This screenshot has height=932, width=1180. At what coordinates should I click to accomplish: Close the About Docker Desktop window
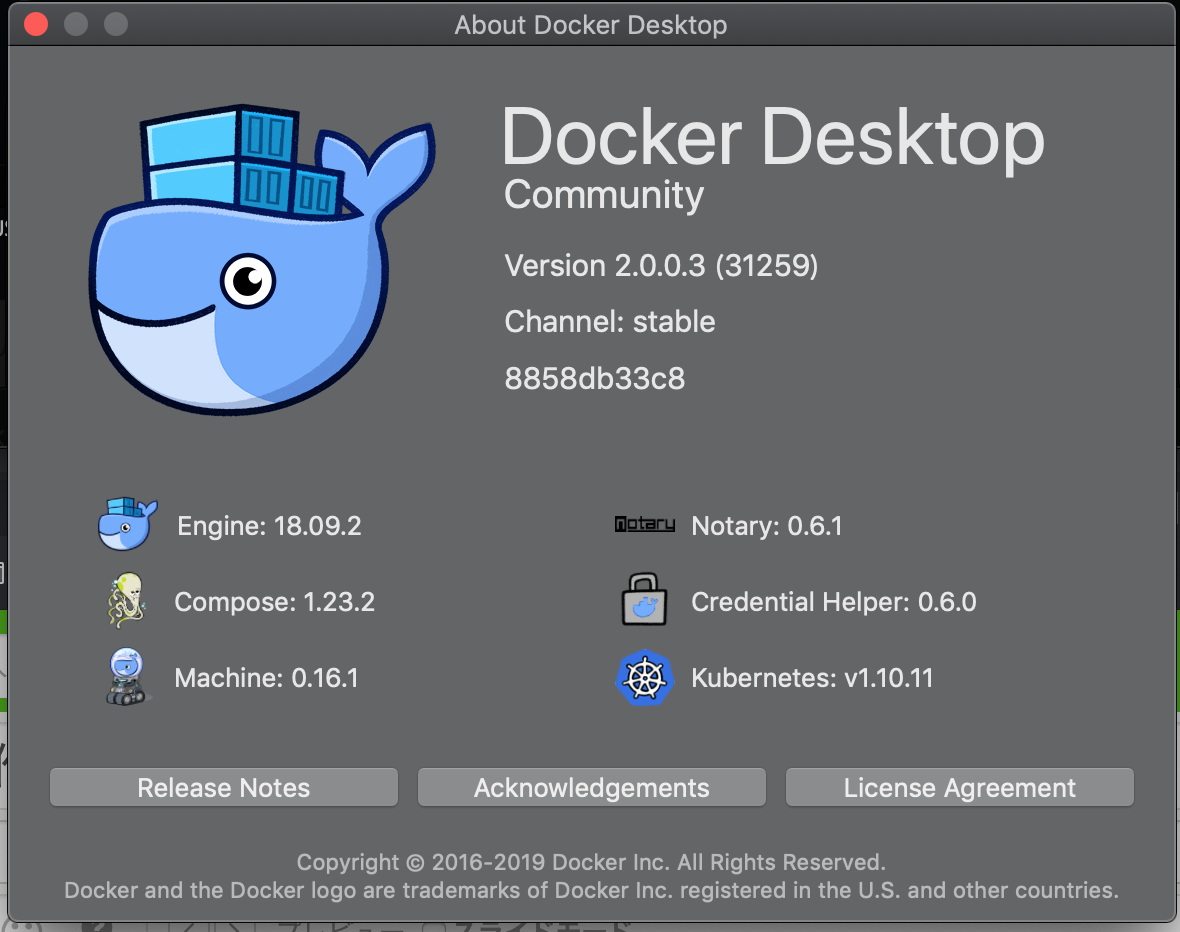[36, 24]
